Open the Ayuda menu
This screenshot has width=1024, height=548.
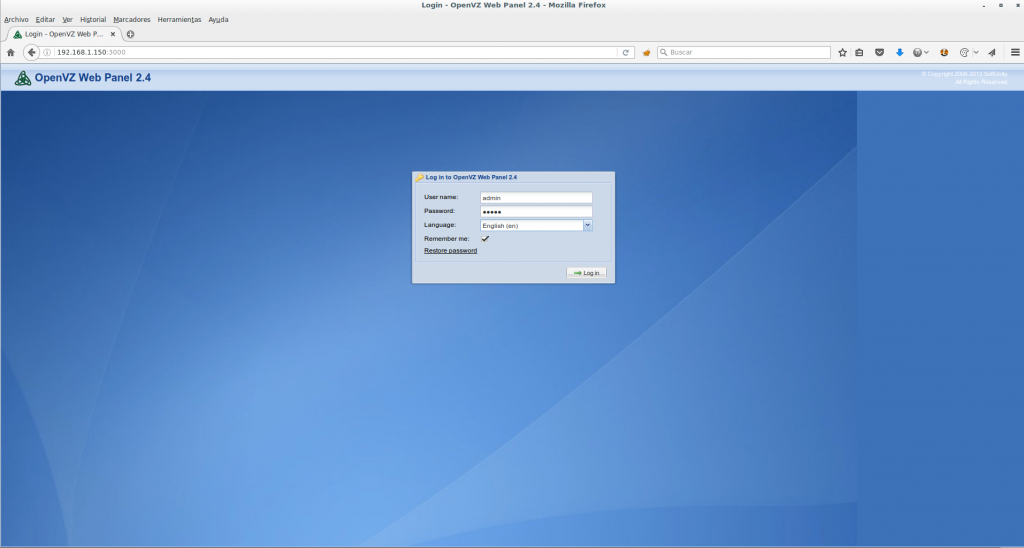coord(218,20)
